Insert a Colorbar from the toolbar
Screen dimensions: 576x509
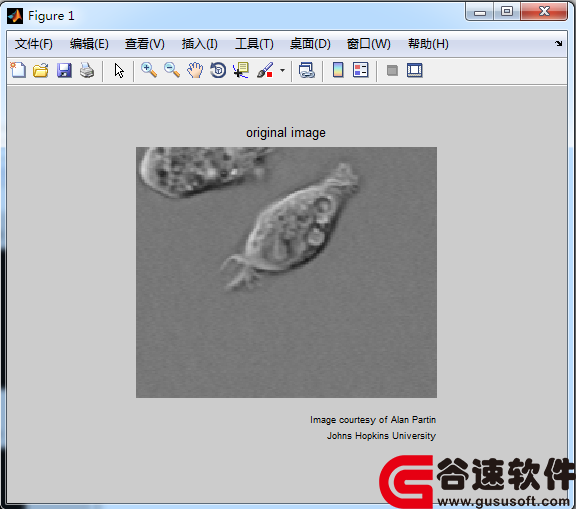pyautogui.click(x=338, y=70)
